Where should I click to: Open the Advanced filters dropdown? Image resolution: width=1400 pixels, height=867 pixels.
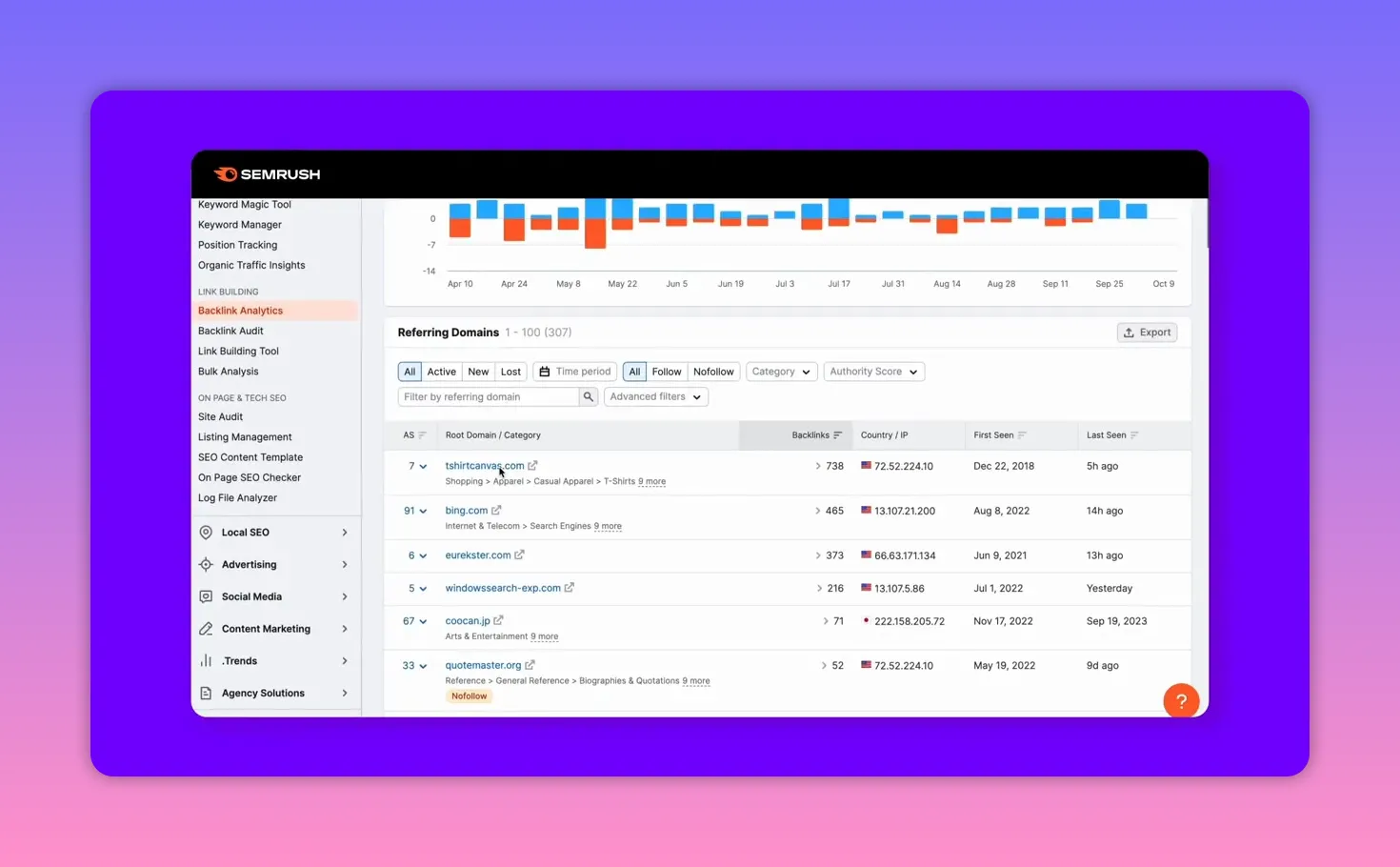click(x=656, y=396)
